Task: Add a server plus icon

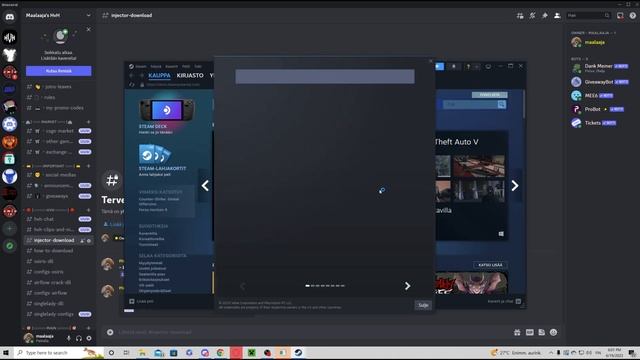Action: click(x=9, y=229)
